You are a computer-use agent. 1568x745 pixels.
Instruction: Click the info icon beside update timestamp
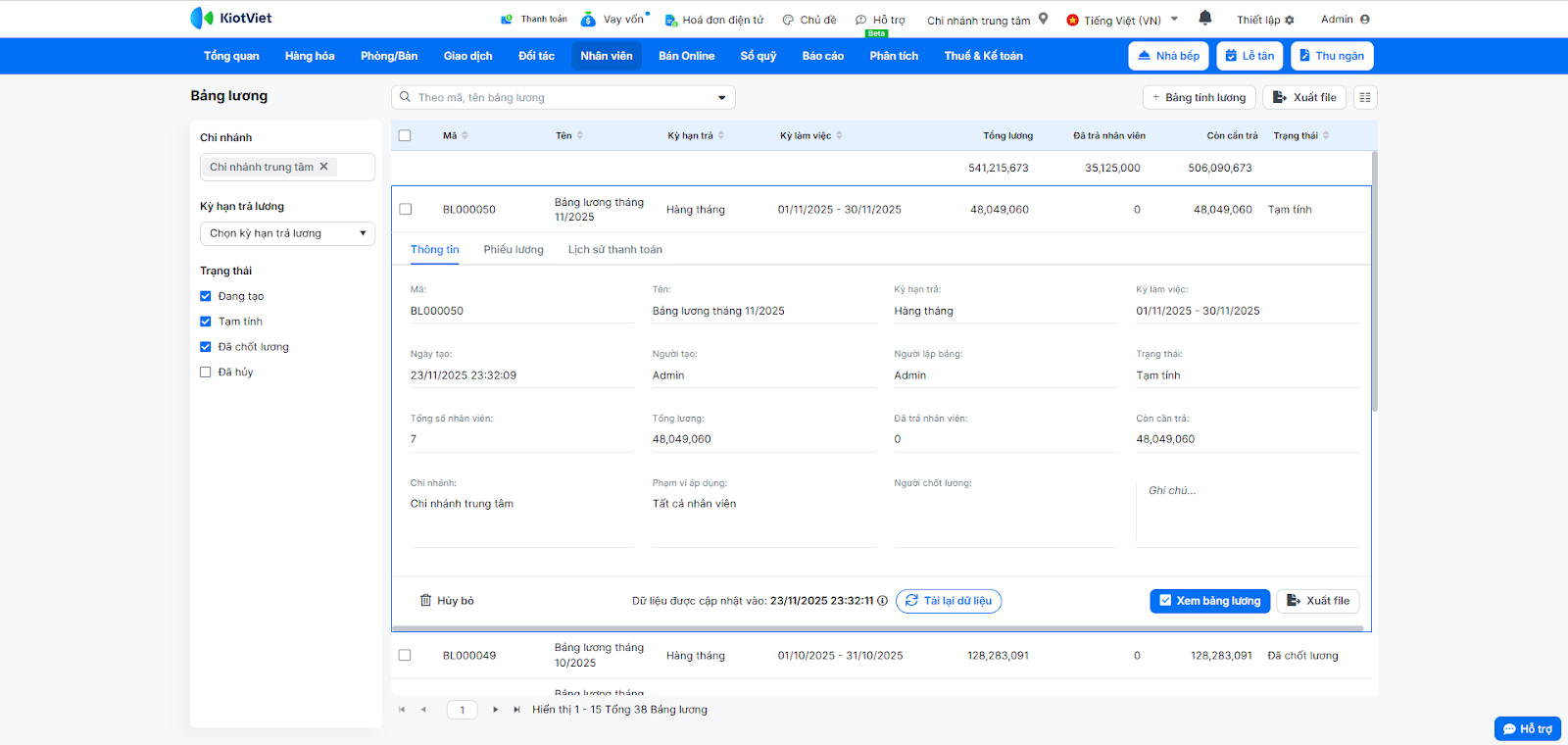pos(883,601)
